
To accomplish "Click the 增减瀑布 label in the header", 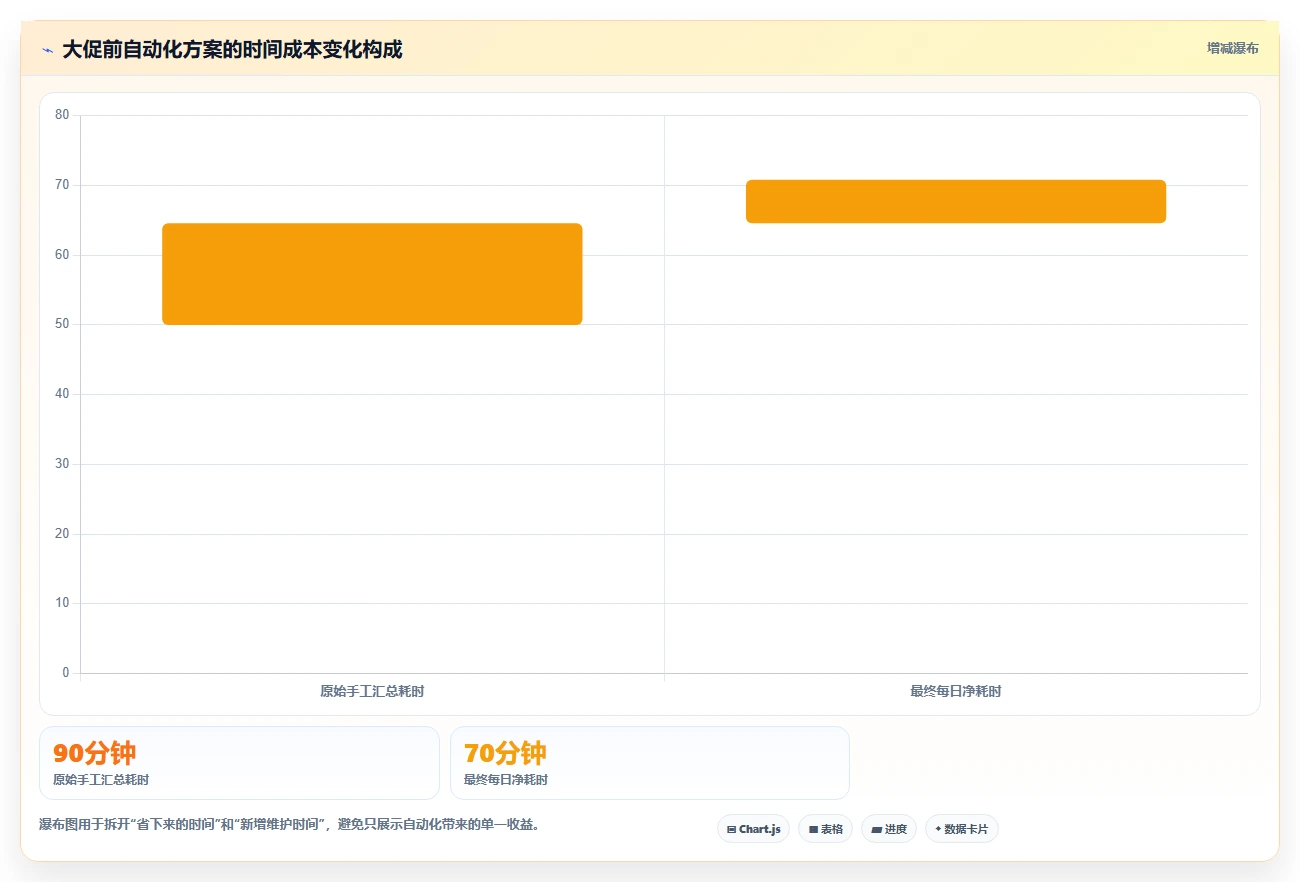I will click(x=1232, y=48).
